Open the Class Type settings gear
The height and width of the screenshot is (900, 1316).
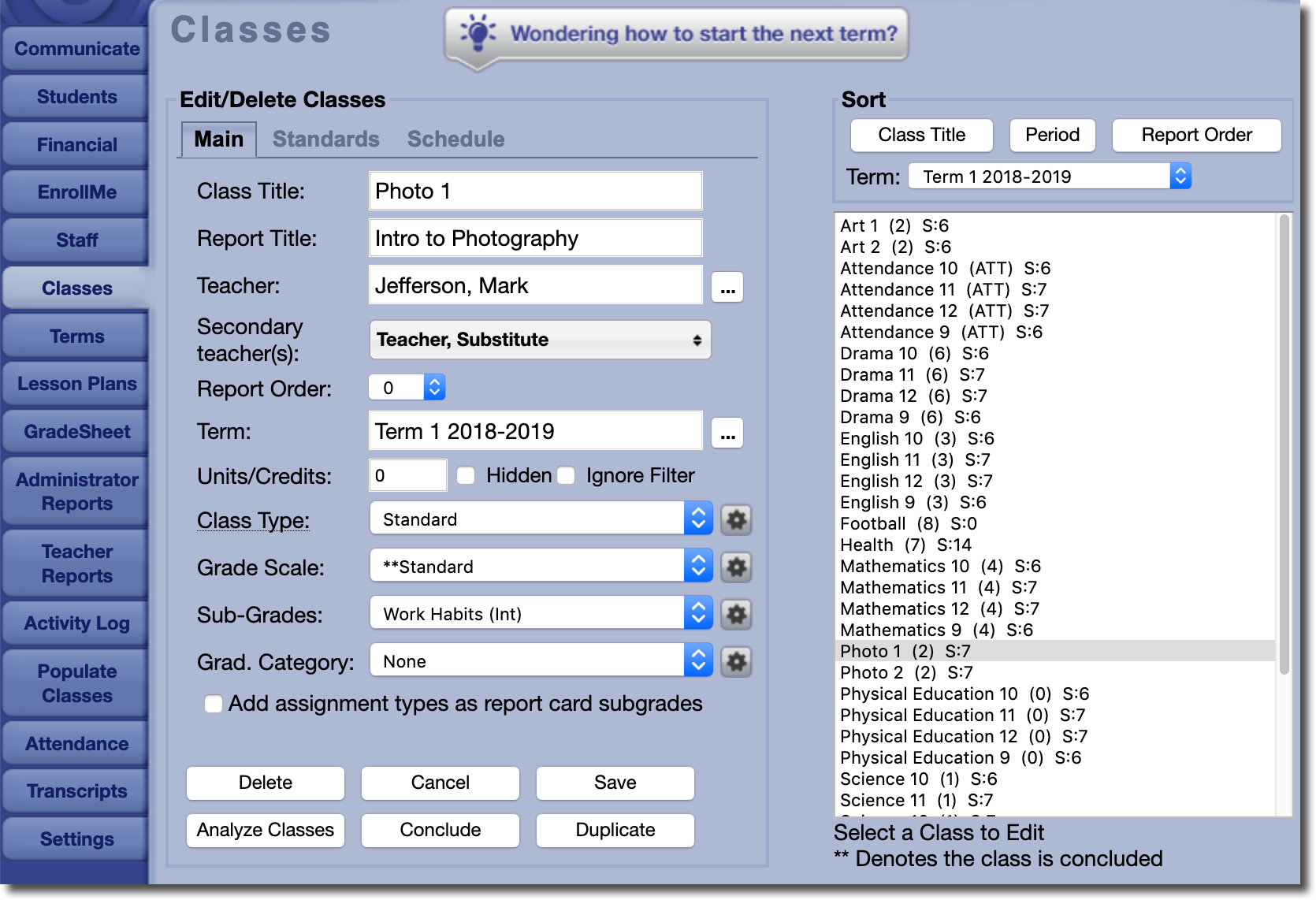click(736, 519)
